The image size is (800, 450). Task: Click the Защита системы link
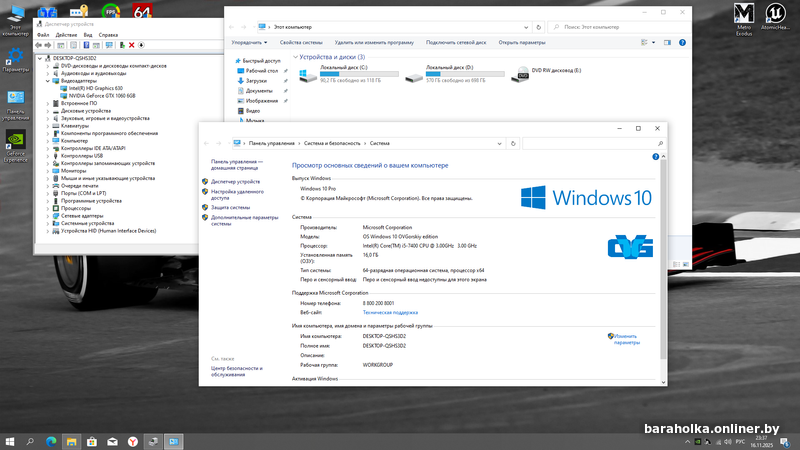click(x=230, y=207)
